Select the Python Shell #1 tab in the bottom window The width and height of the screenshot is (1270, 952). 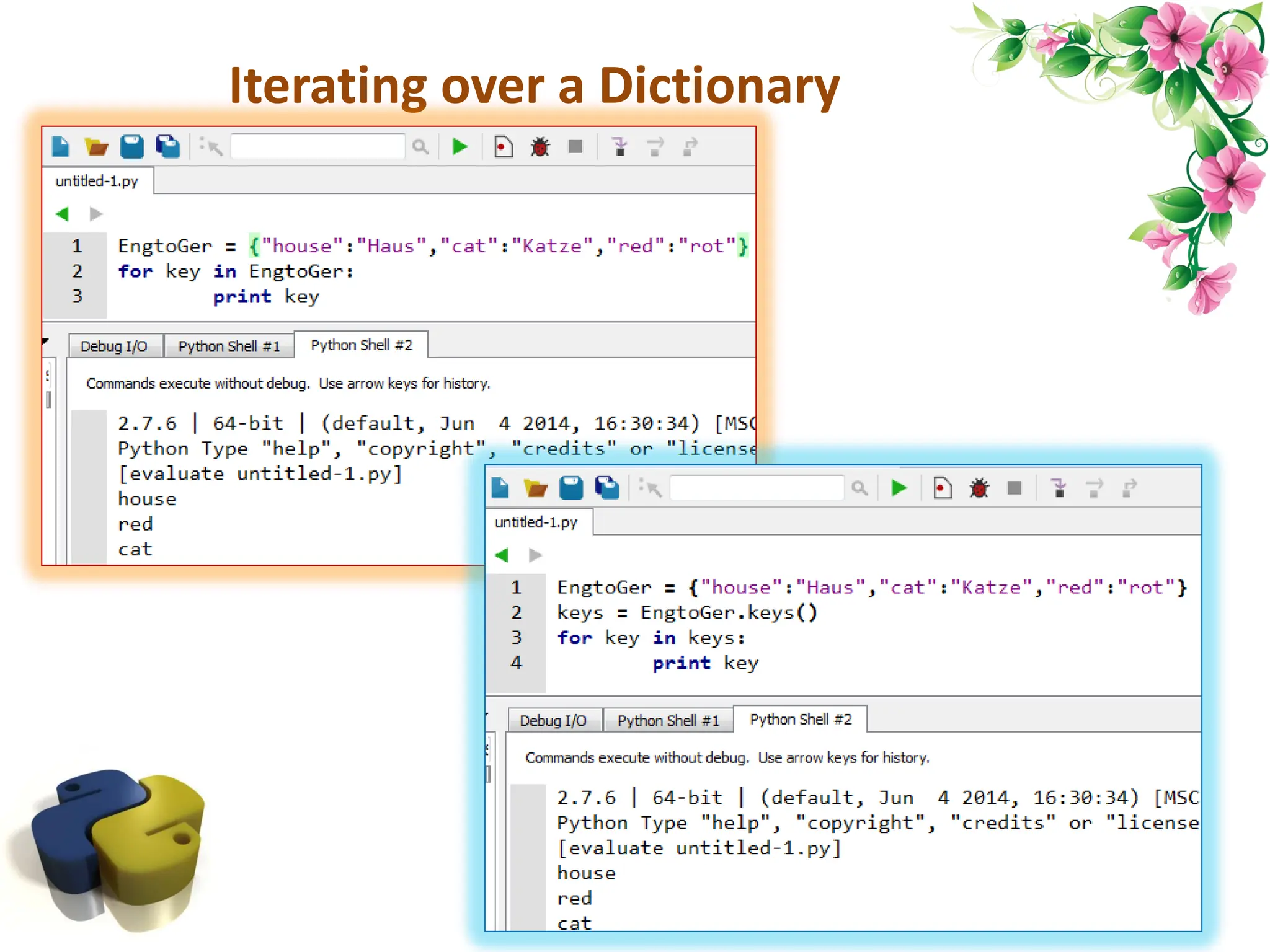[x=668, y=721]
